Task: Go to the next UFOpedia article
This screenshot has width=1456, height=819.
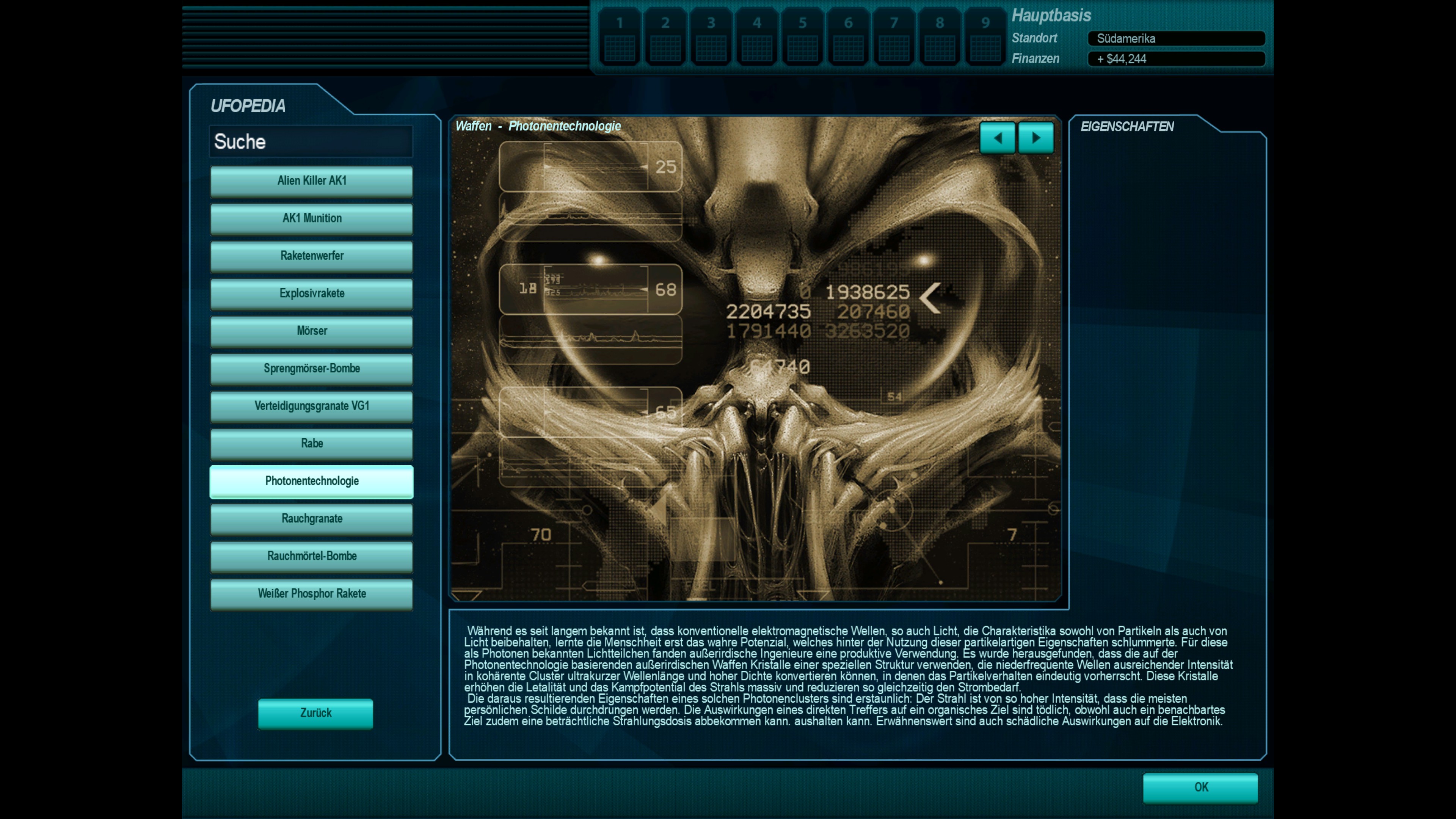Action: [x=1036, y=138]
